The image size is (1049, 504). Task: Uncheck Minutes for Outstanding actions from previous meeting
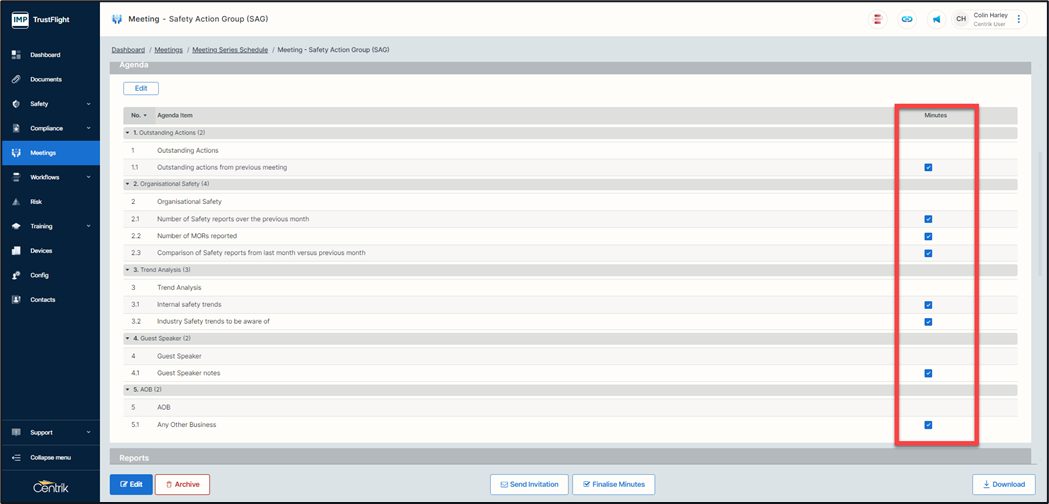[x=928, y=168]
